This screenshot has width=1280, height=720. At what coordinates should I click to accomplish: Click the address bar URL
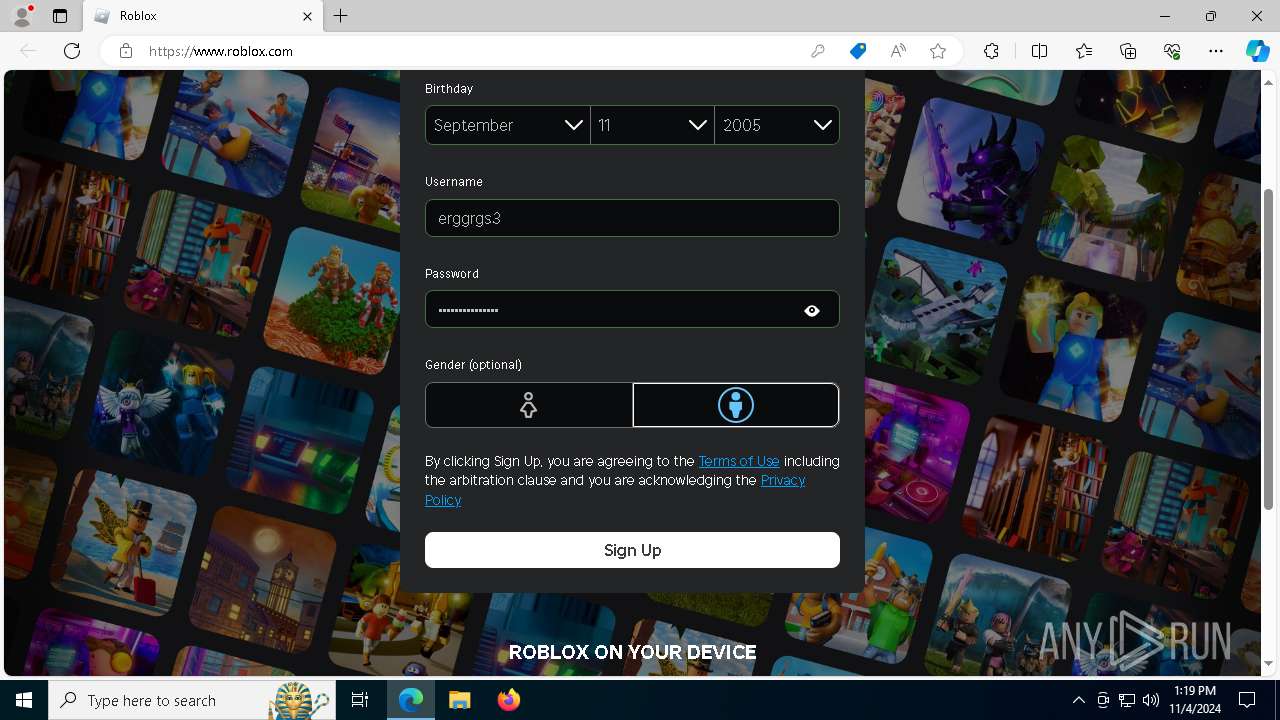[221, 51]
